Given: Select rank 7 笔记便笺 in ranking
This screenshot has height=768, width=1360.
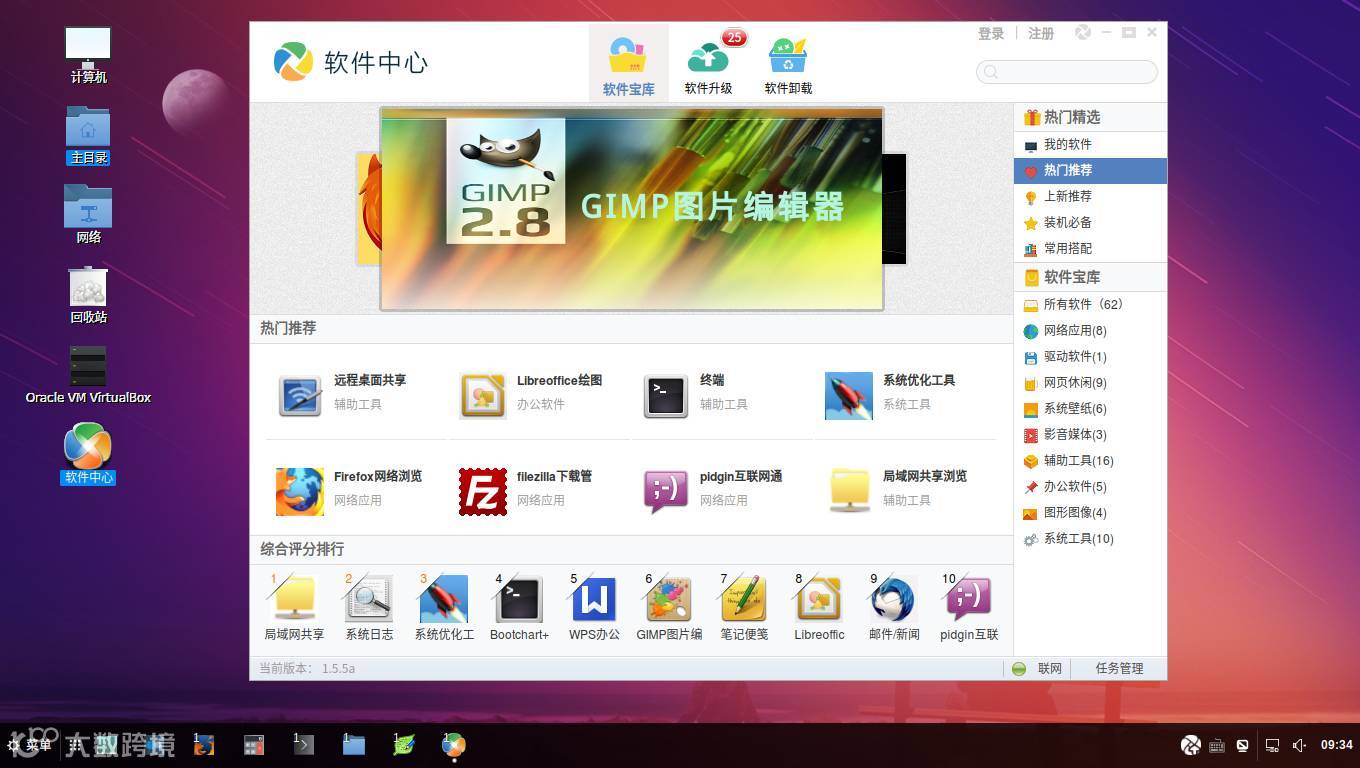Looking at the screenshot, I should click(744, 607).
